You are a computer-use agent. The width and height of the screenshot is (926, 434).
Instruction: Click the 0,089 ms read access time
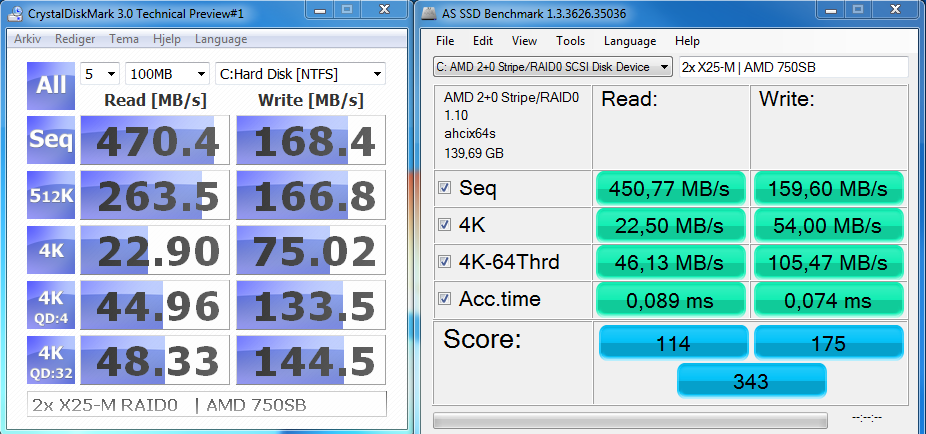[670, 299]
